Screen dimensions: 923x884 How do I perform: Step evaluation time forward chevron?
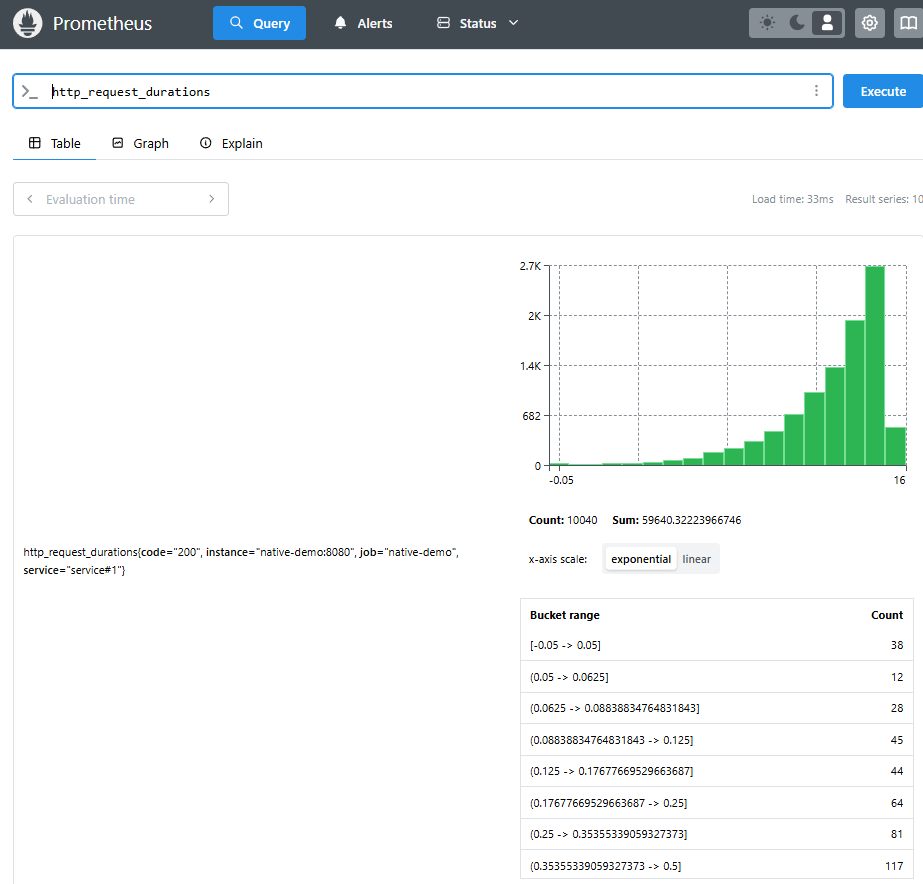pyautogui.click(x=211, y=199)
